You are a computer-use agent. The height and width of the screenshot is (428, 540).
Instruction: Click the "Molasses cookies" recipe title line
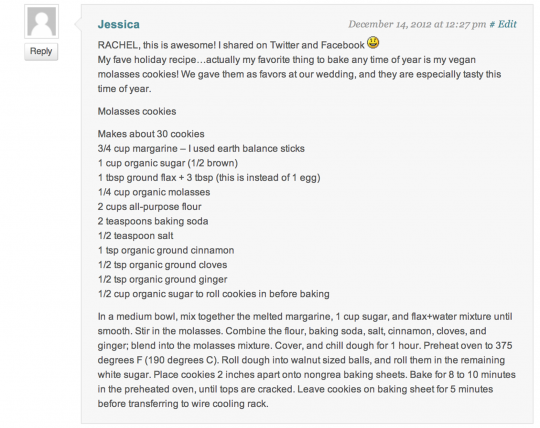(137, 111)
